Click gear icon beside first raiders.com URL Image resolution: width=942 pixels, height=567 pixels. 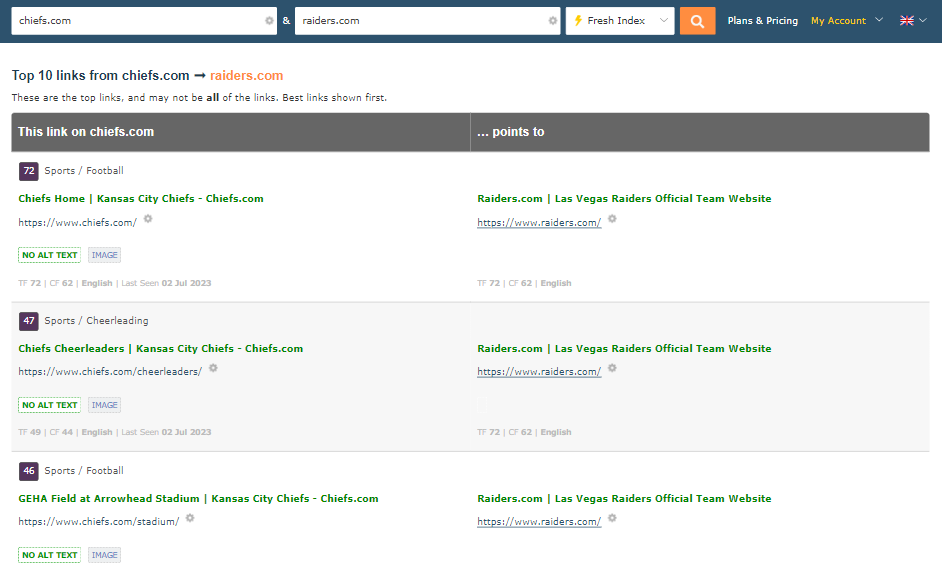pyautogui.click(x=613, y=219)
